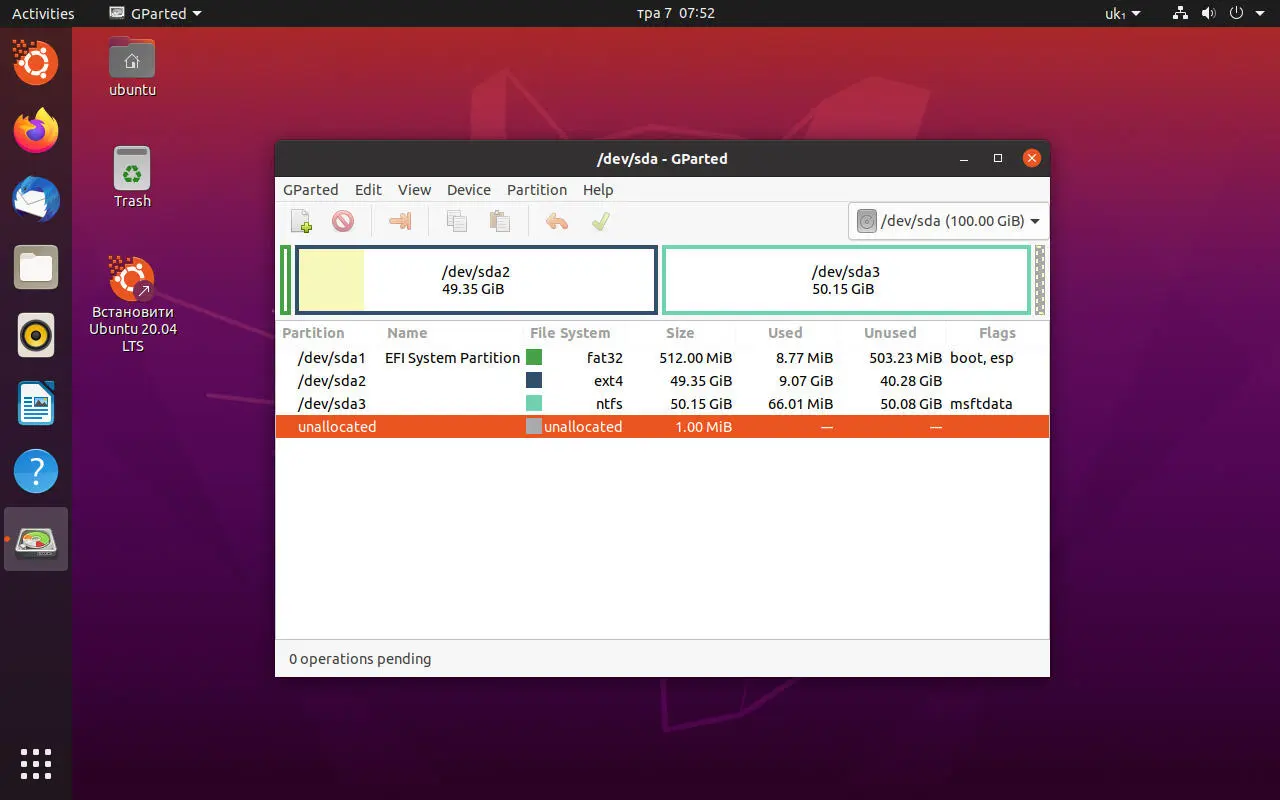Click the Name column header
The width and height of the screenshot is (1280, 800).
(407, 333)
